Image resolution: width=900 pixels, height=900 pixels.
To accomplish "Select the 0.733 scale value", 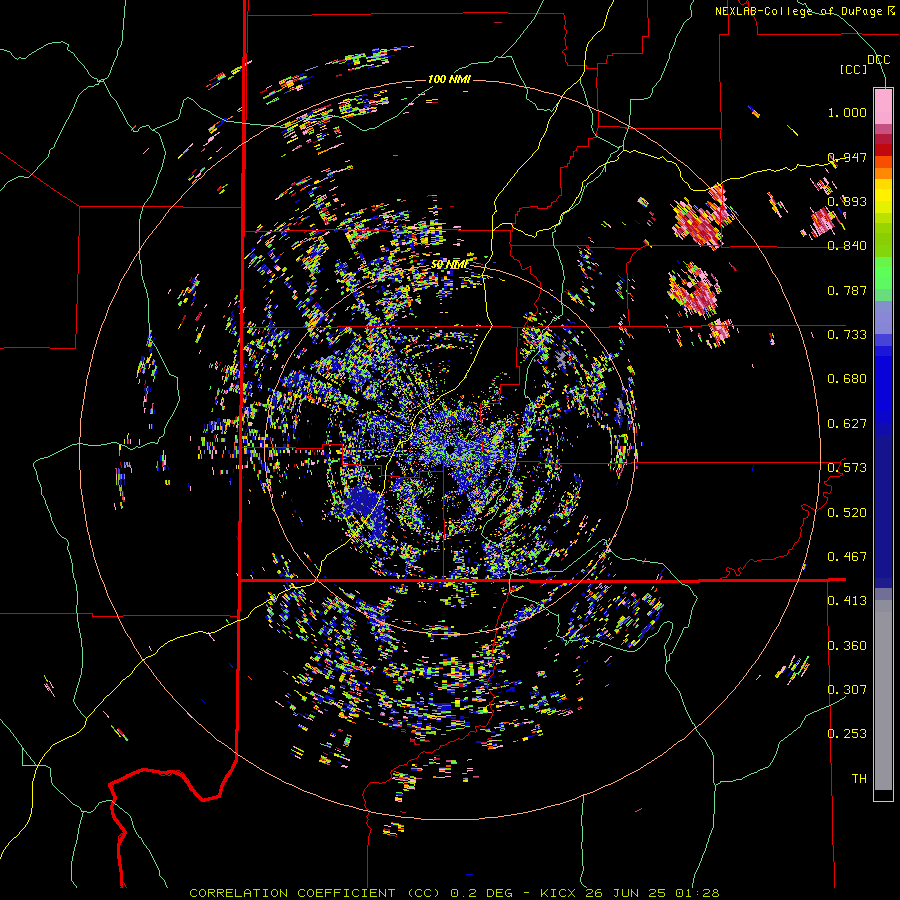I will tap(847, 335).
